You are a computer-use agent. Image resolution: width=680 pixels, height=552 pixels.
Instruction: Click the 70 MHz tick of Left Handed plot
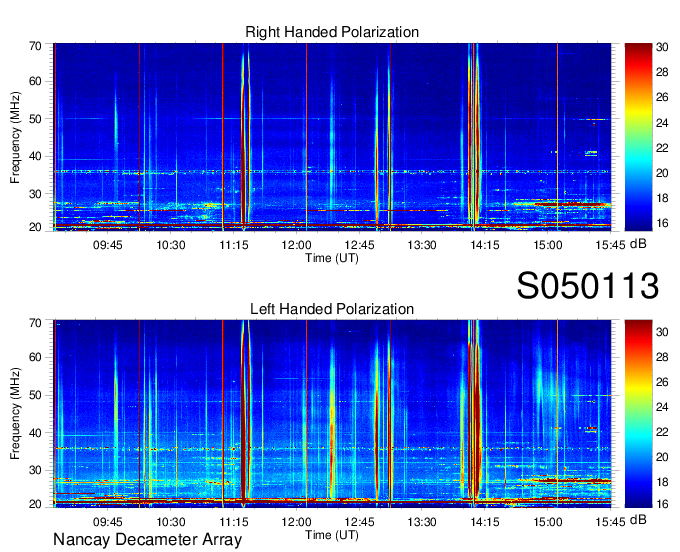point(35,323)
